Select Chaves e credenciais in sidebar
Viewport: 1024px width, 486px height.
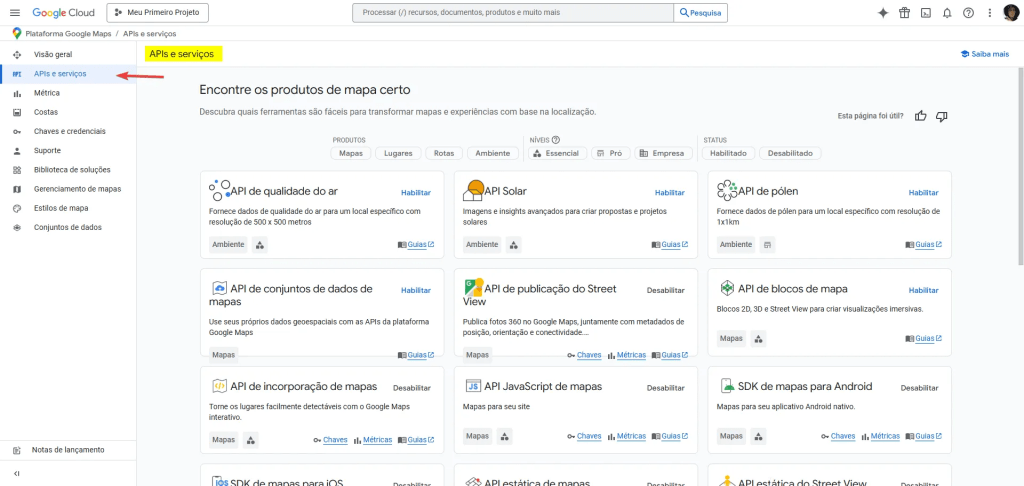(x=69, y=131)
